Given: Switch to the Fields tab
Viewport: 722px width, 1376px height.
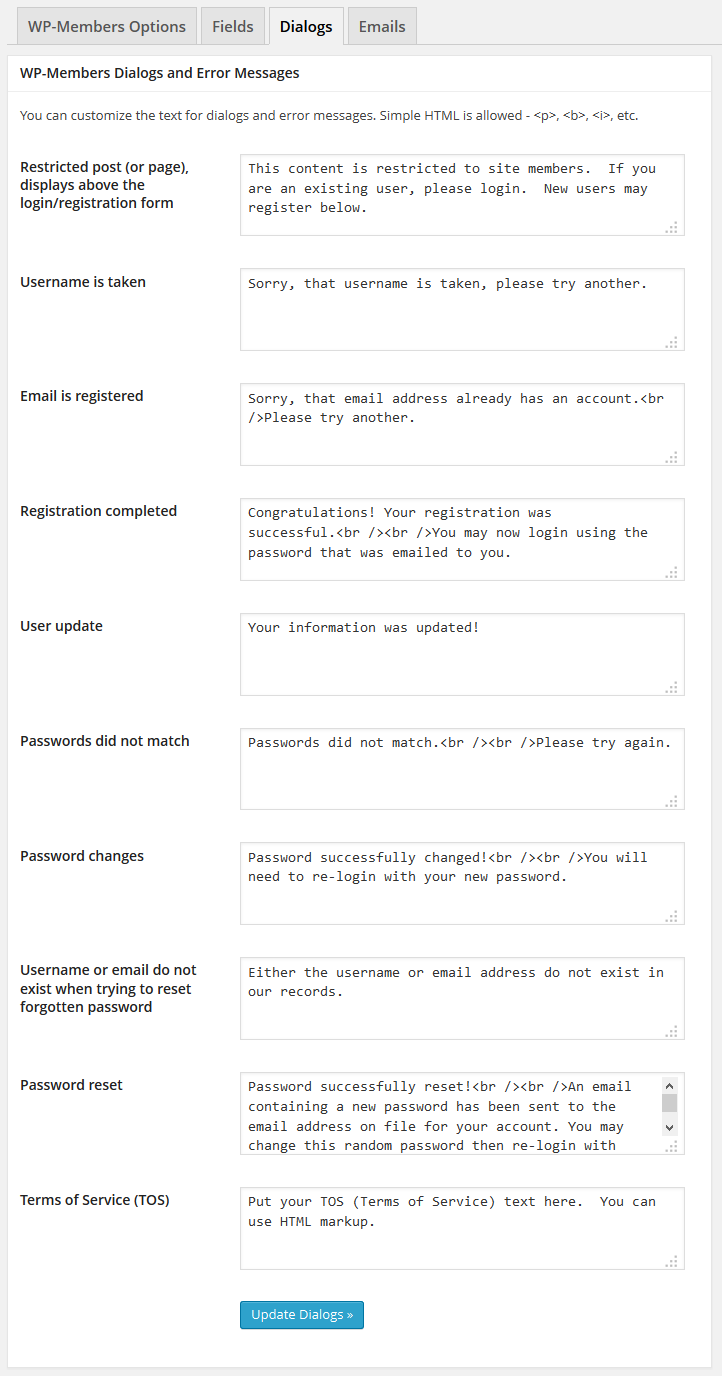Looking at the screenshot, I should [x=233, y=27].
